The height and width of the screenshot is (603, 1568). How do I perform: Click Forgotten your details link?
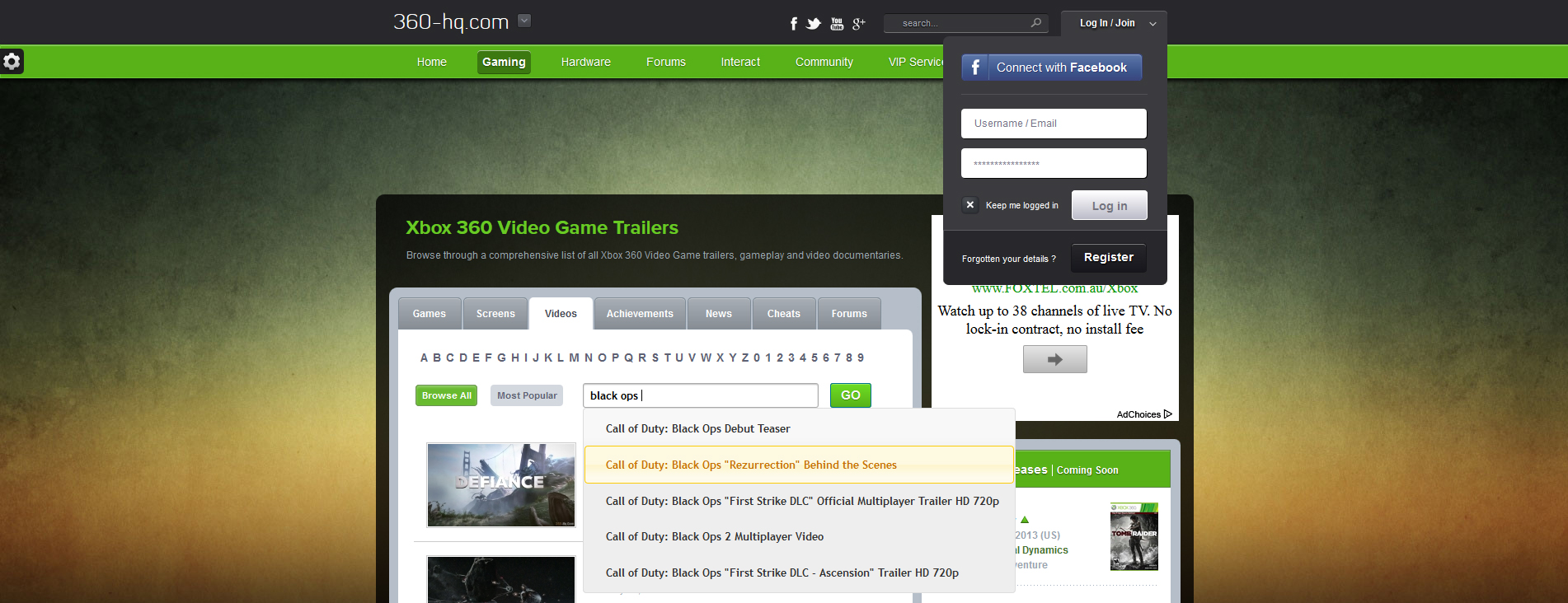tap(1009, 259)
